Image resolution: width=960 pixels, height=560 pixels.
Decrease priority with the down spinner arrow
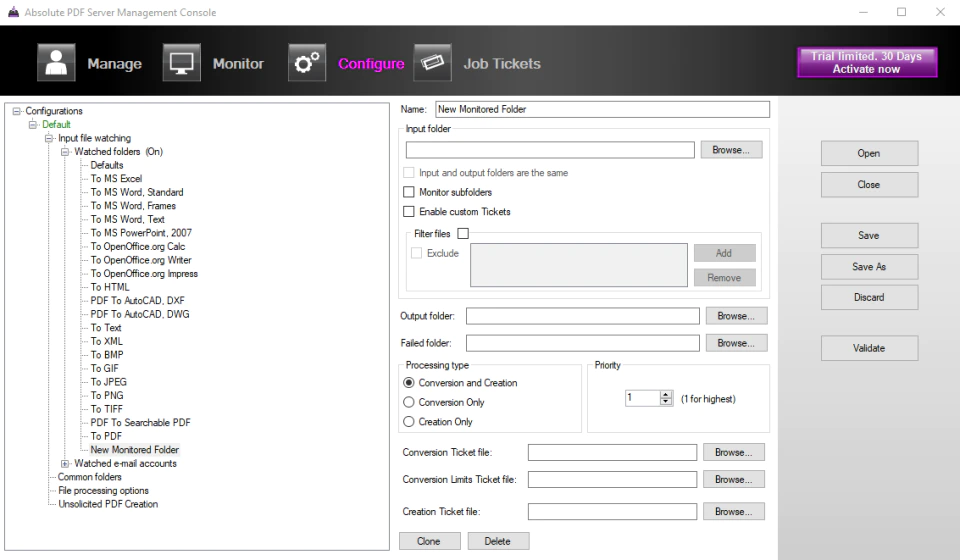[666, 401]
